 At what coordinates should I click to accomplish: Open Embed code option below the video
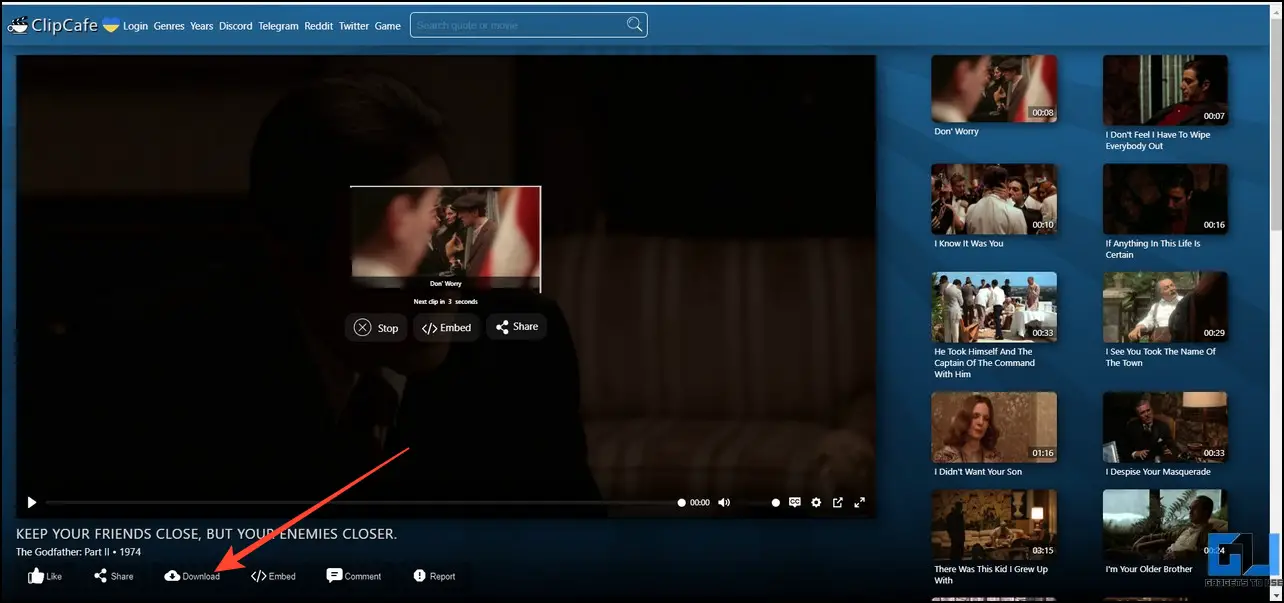tap(273, 576)
